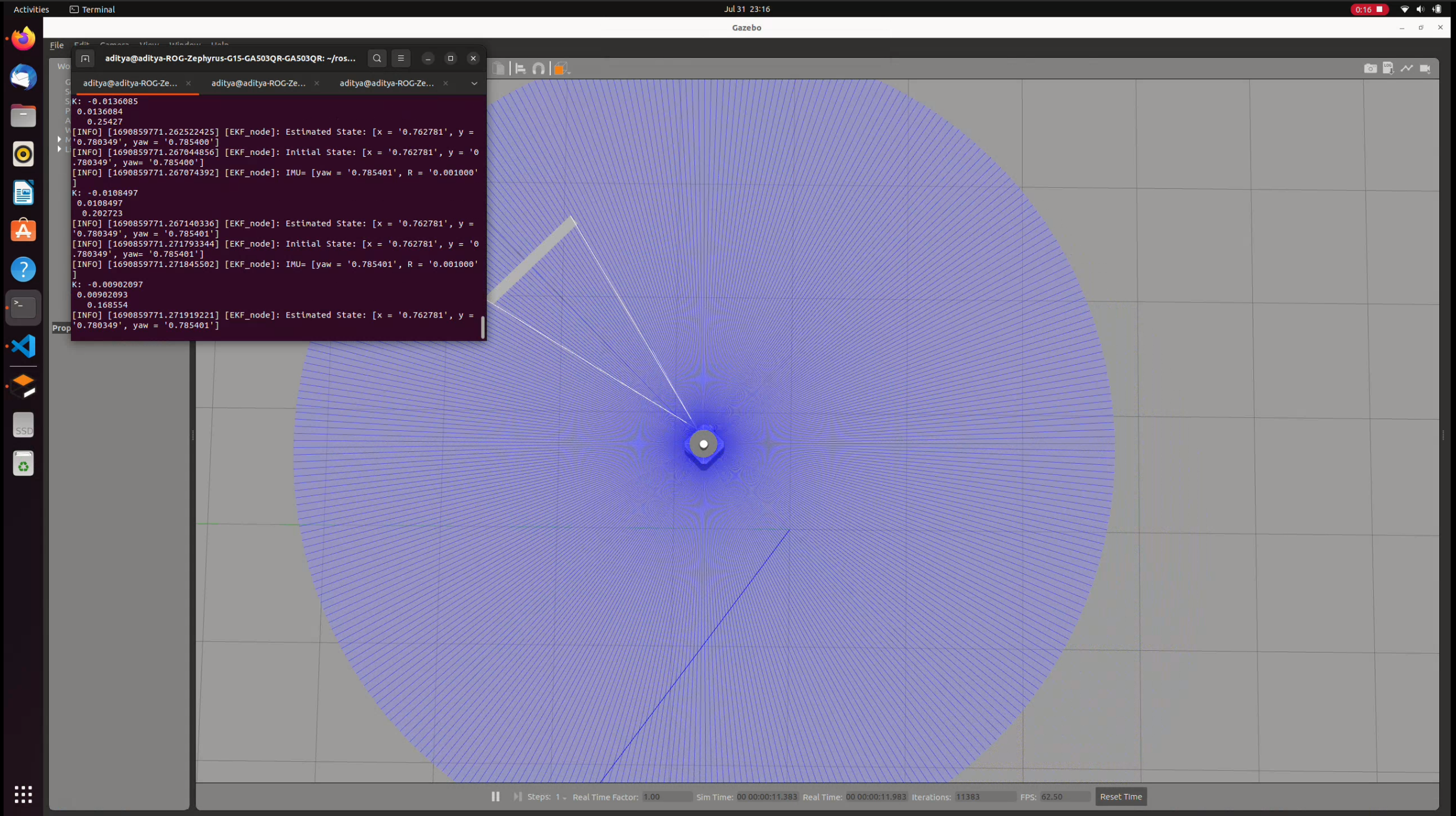
Task: Start Gazebo video recording icon
Action: 1425,69
